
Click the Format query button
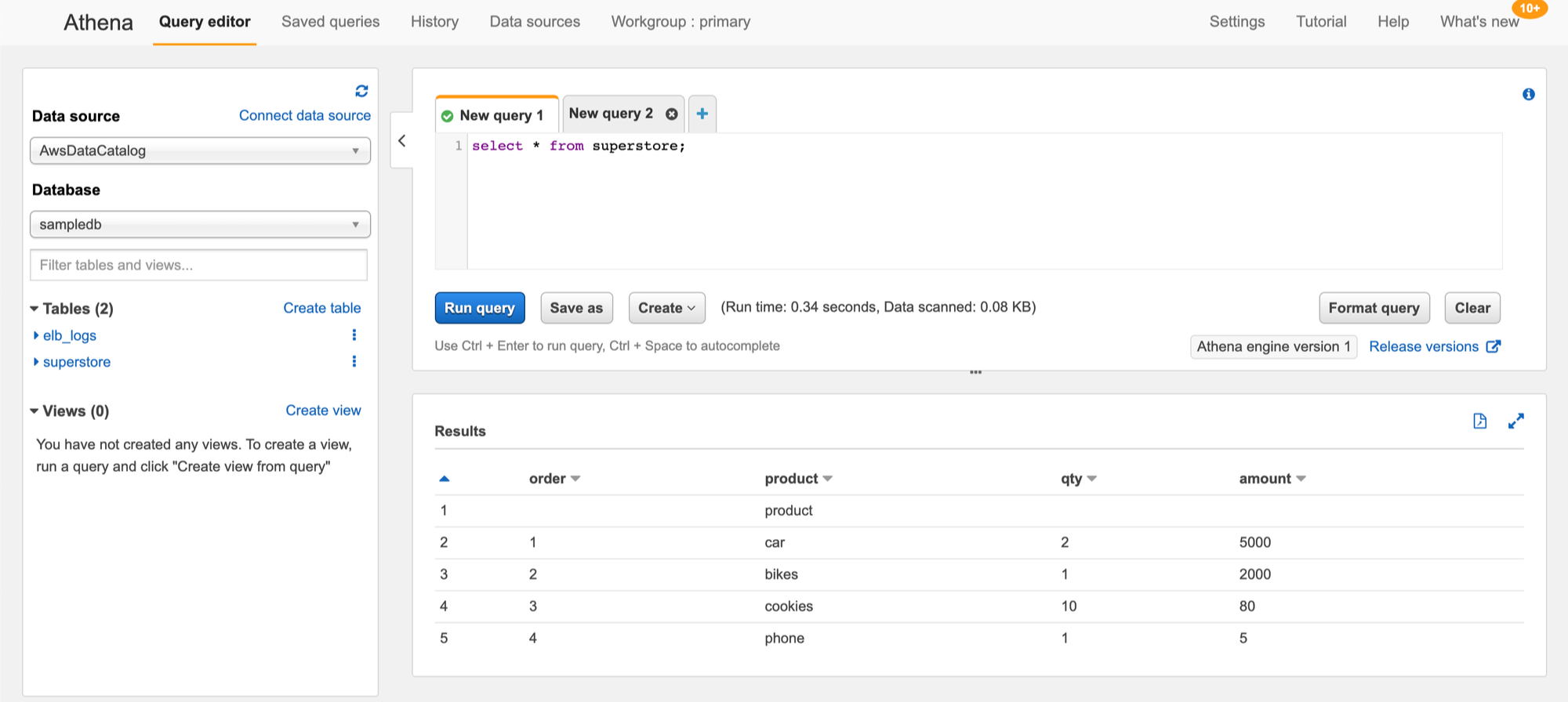coord(1374,308)
